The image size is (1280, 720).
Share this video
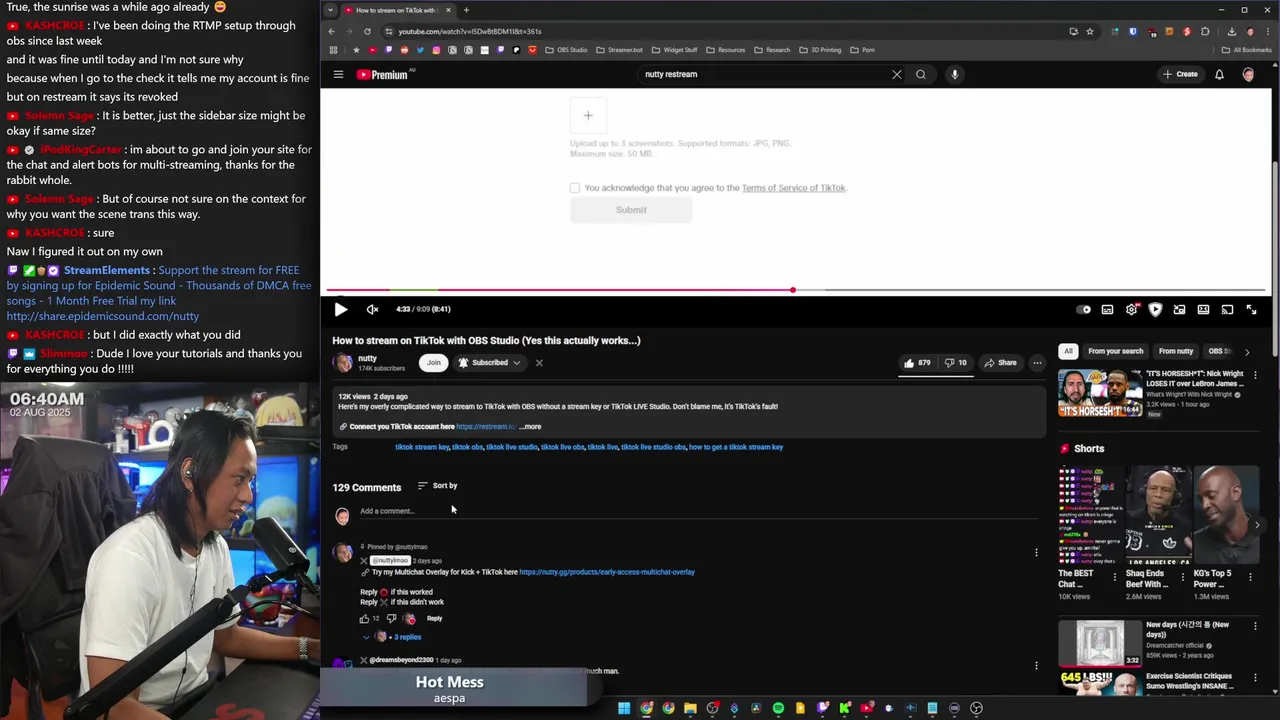(1000, 363)
